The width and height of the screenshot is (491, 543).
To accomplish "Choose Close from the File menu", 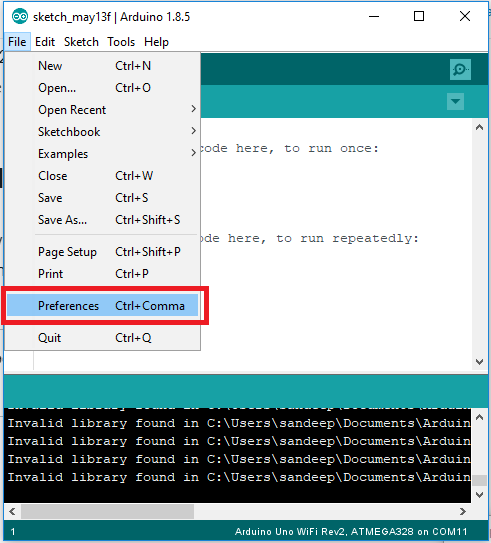I will point(102,176).
